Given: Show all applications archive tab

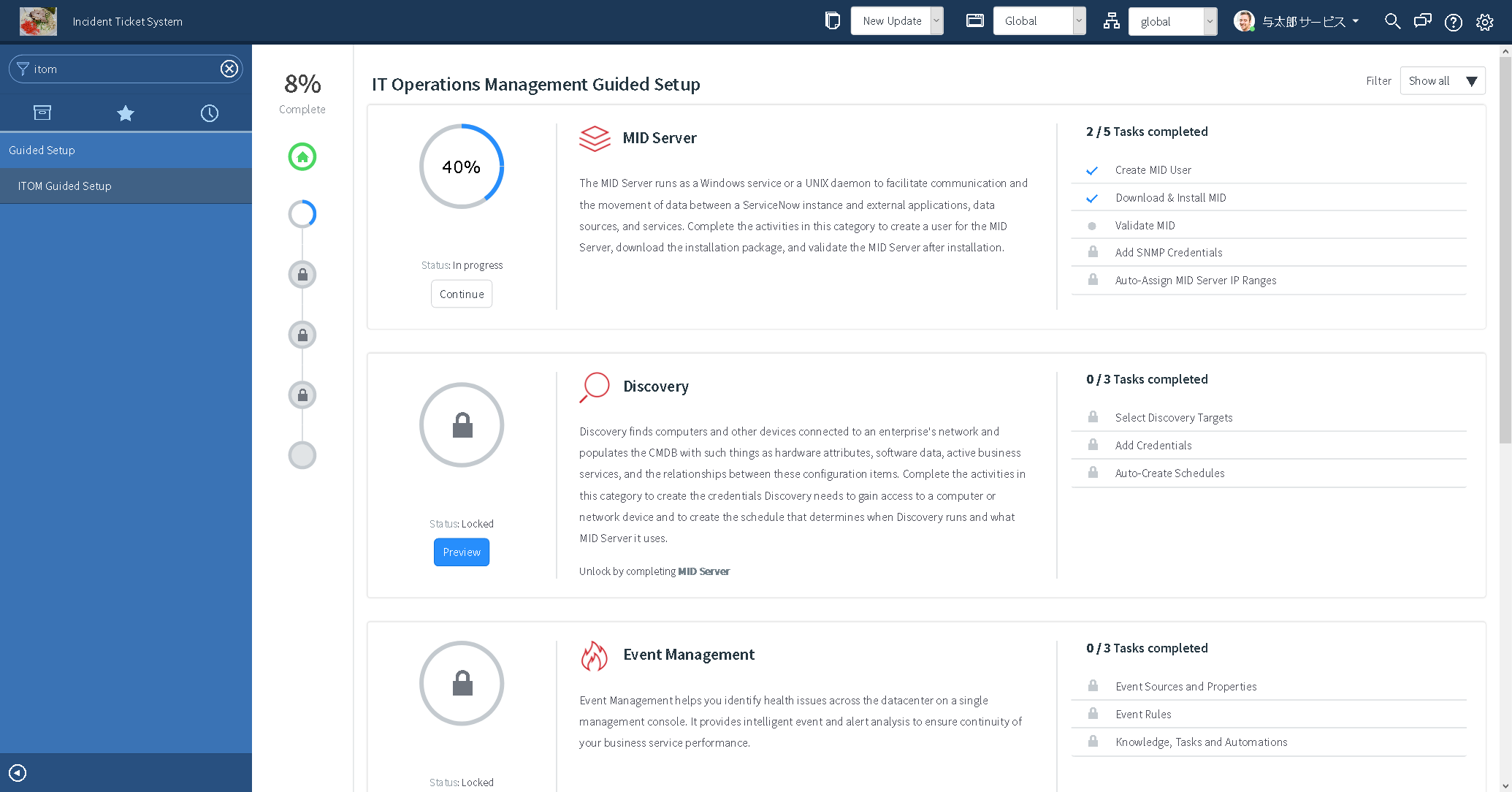Looking at the screenshot, I should (42, 113).
